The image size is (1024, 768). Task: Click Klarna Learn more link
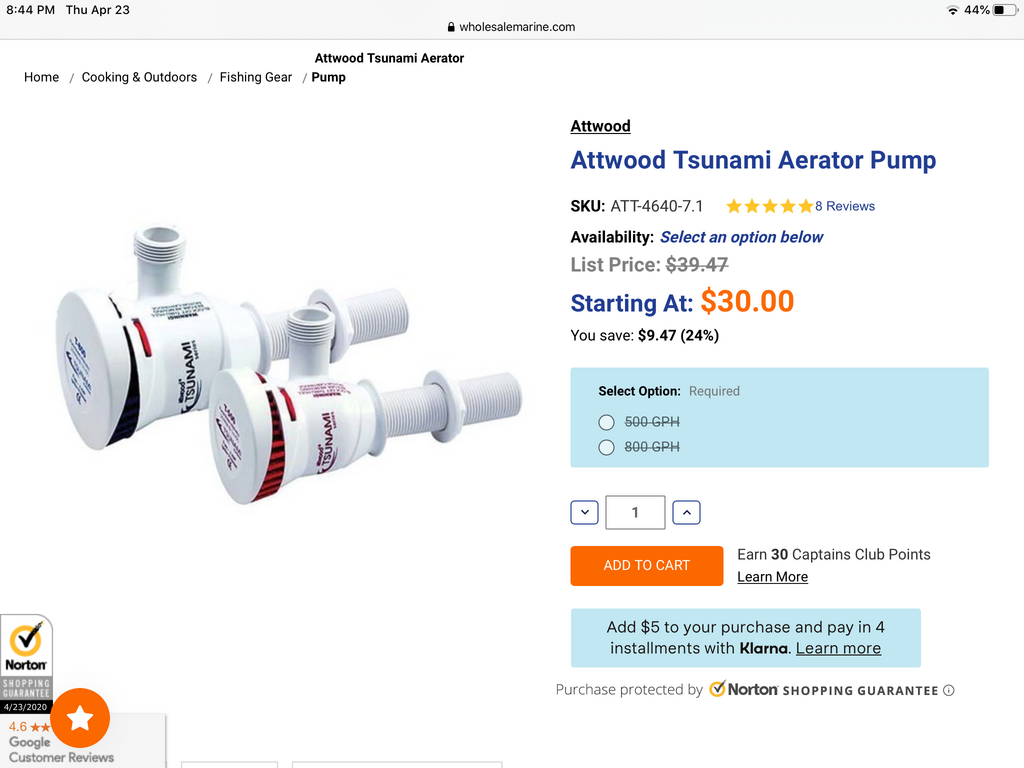(838, 648)
